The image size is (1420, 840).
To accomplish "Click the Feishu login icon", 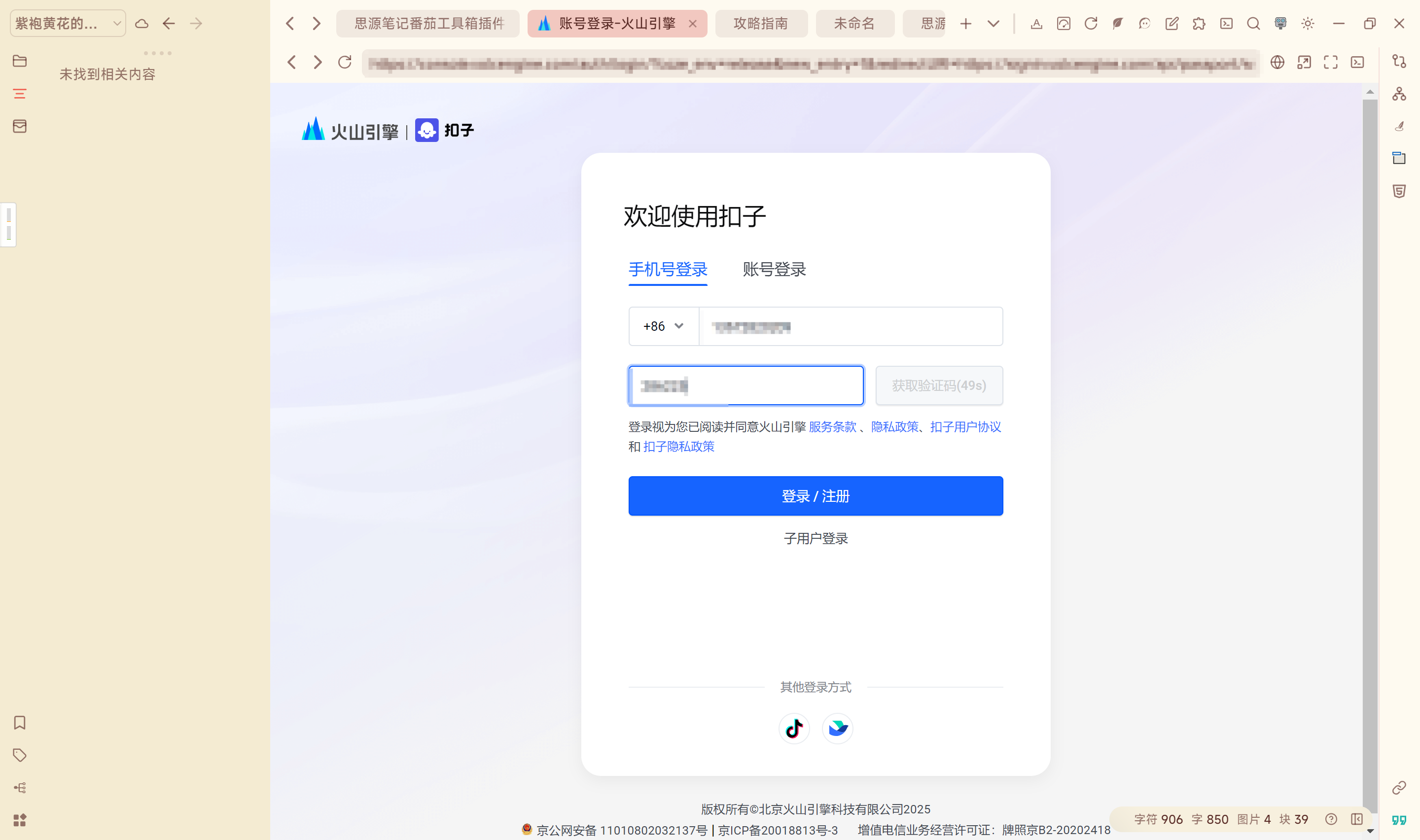I will [837, 728].
